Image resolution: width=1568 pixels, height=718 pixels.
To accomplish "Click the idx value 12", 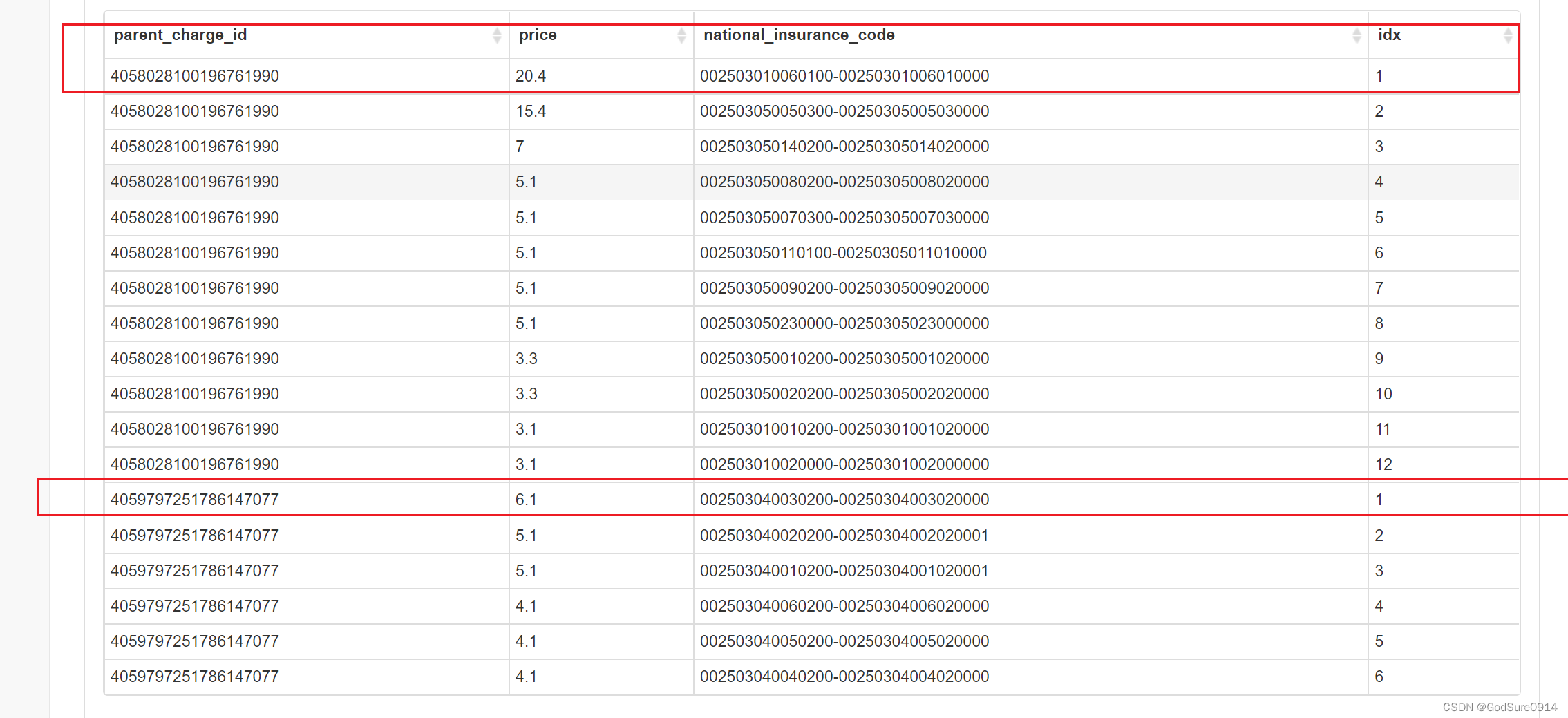I will (1383, 464).
